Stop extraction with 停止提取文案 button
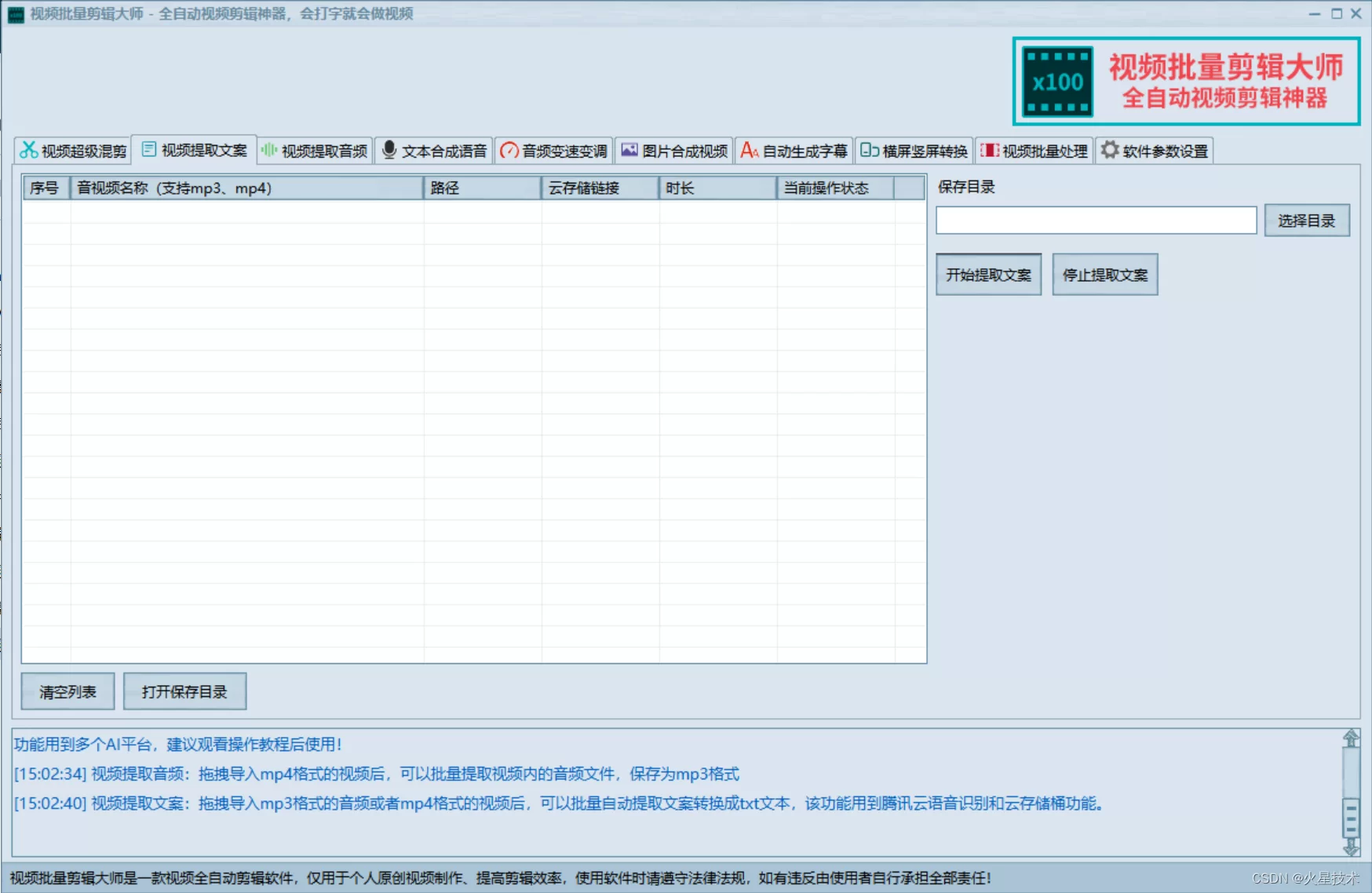1372x893 pixels. (1104, 275)
